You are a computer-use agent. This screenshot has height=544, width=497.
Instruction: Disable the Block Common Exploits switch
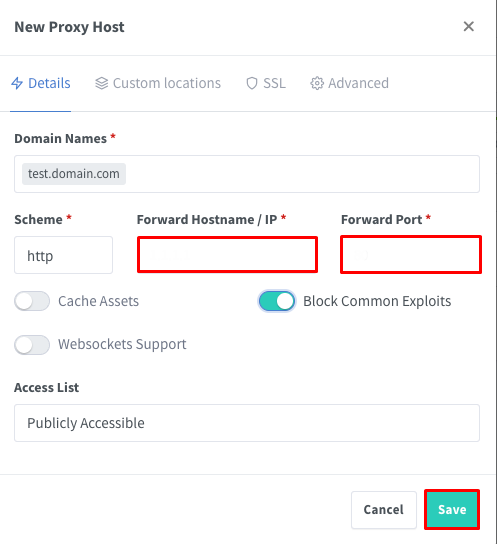(277, 301)
